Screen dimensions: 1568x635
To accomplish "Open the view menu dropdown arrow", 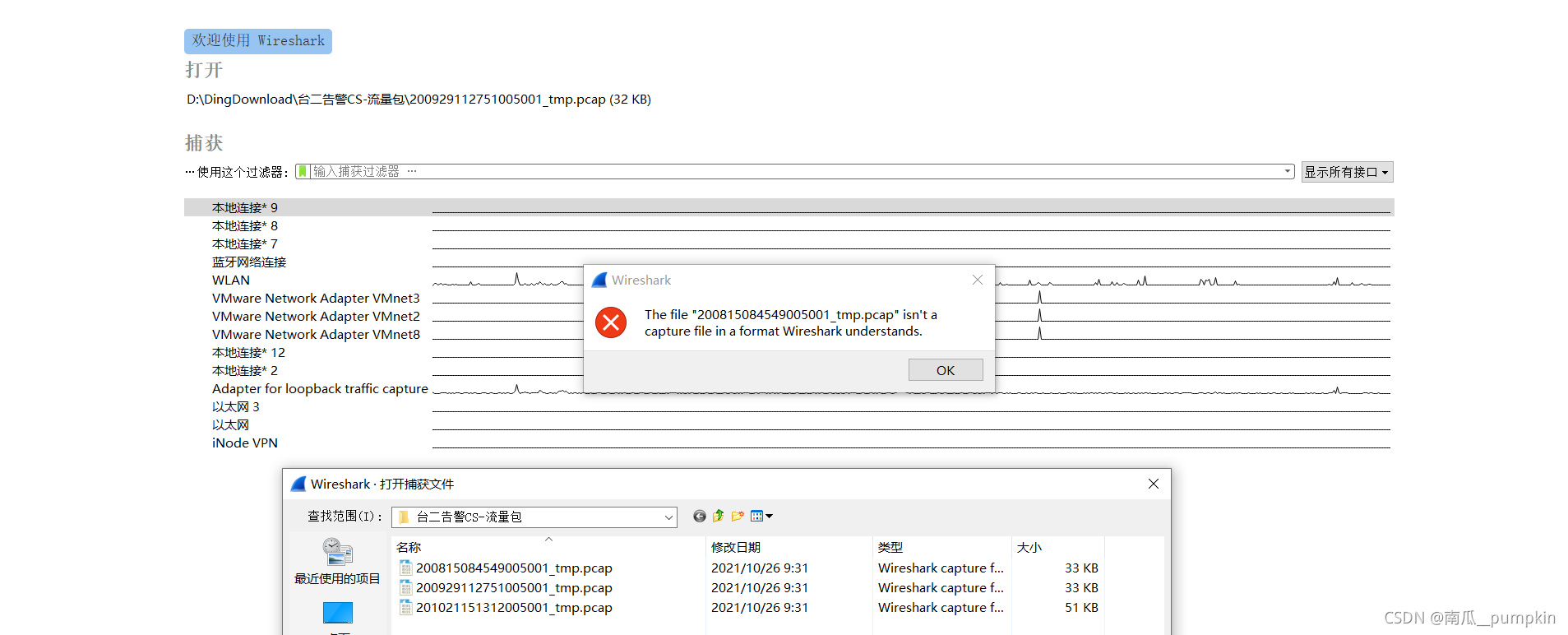I will (770, 517).
